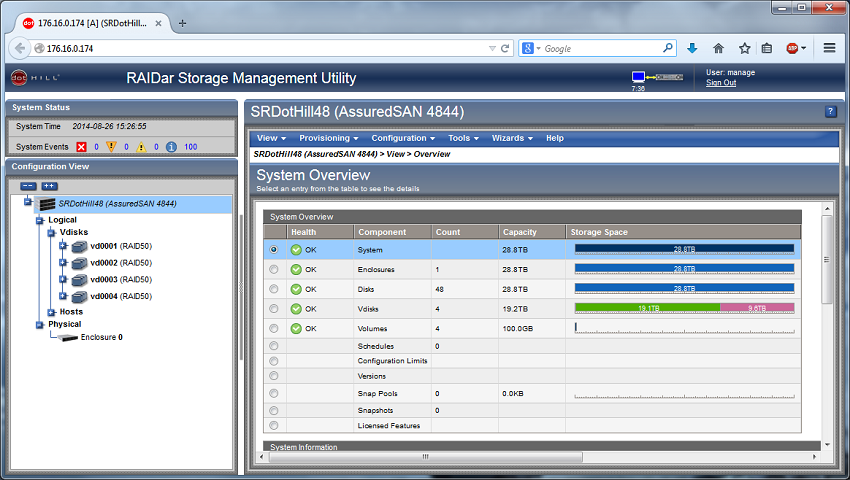The height and width of the screenshot is (480, 850).
Task: Click the Dot Hill logo
Action: pyautogui.click(x=35, y=78)
